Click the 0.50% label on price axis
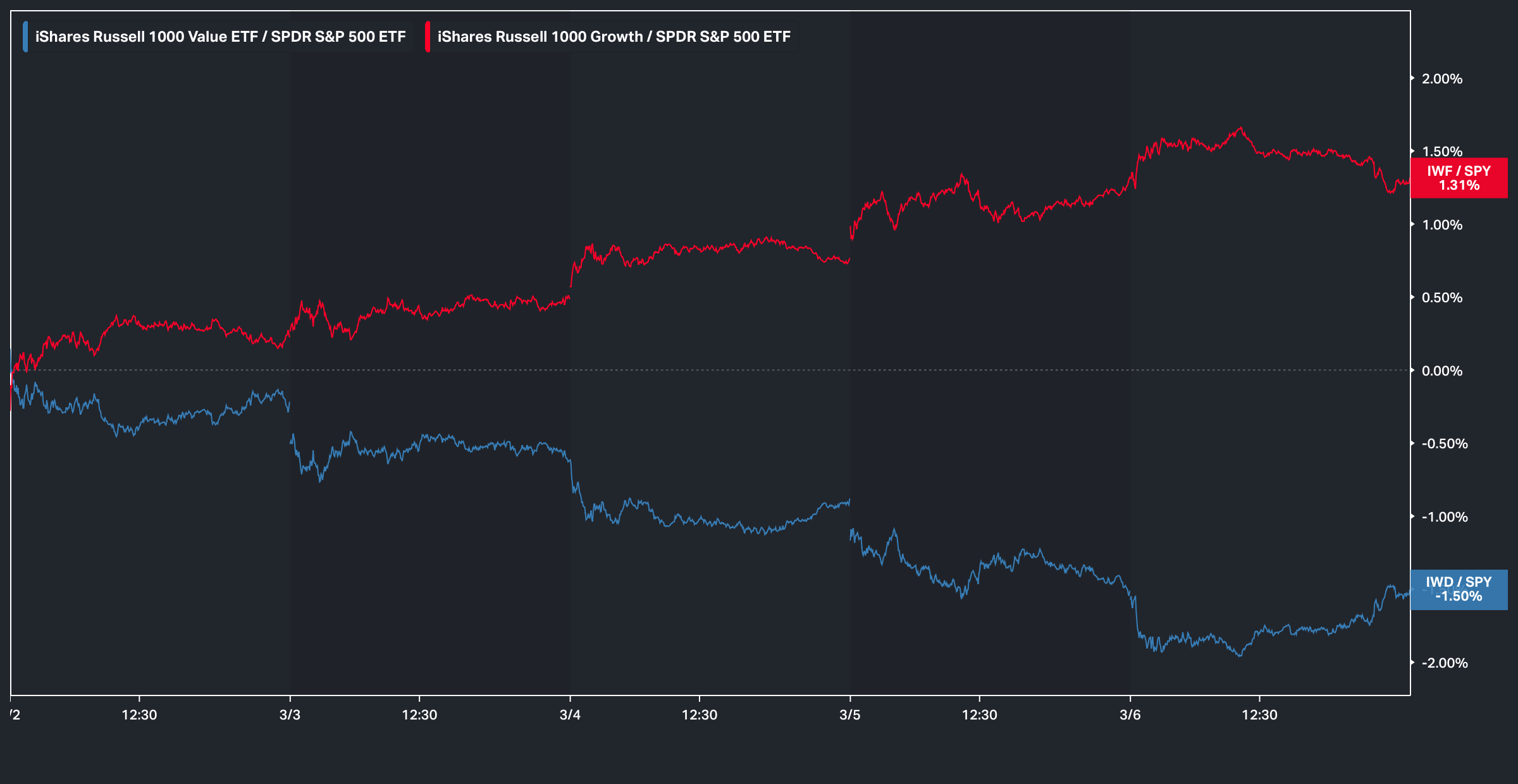The height and width of the screenshot is (784, 1518). pyautogui.click(x=1441, y=298)
